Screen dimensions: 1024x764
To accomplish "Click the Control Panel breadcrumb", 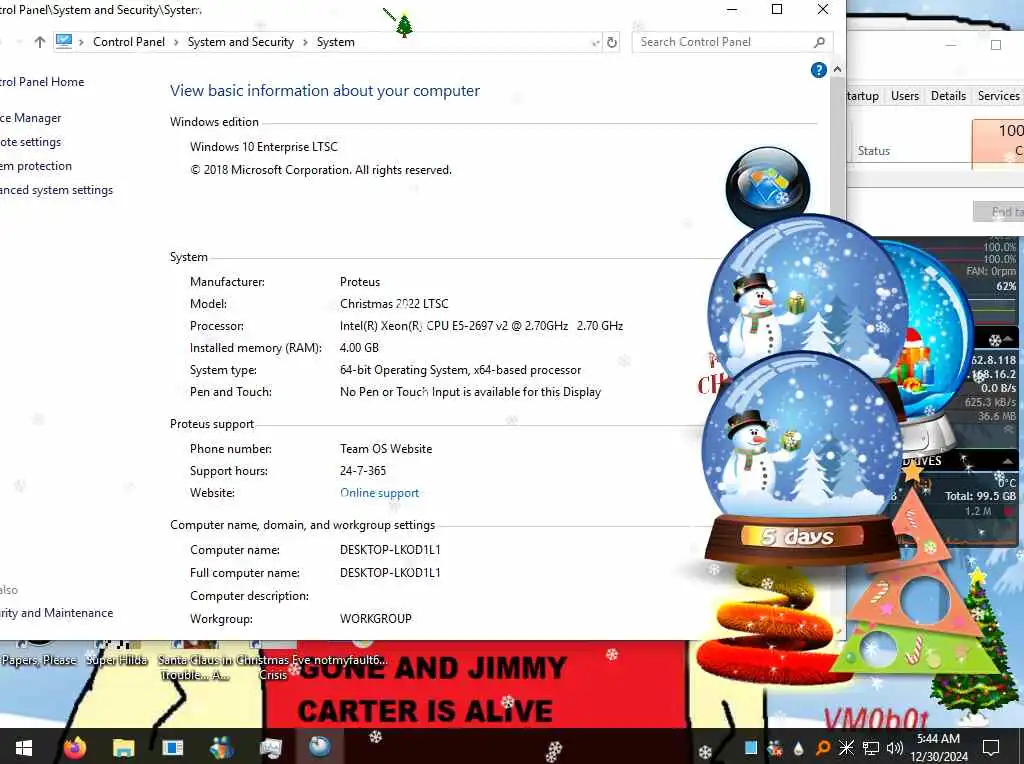I will (129, 42).
